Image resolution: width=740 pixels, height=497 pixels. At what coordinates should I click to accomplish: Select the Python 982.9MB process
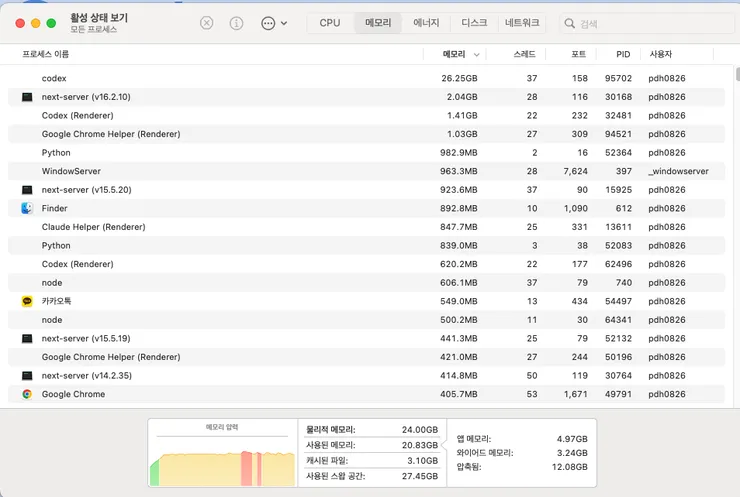click(x=366, y=152)
